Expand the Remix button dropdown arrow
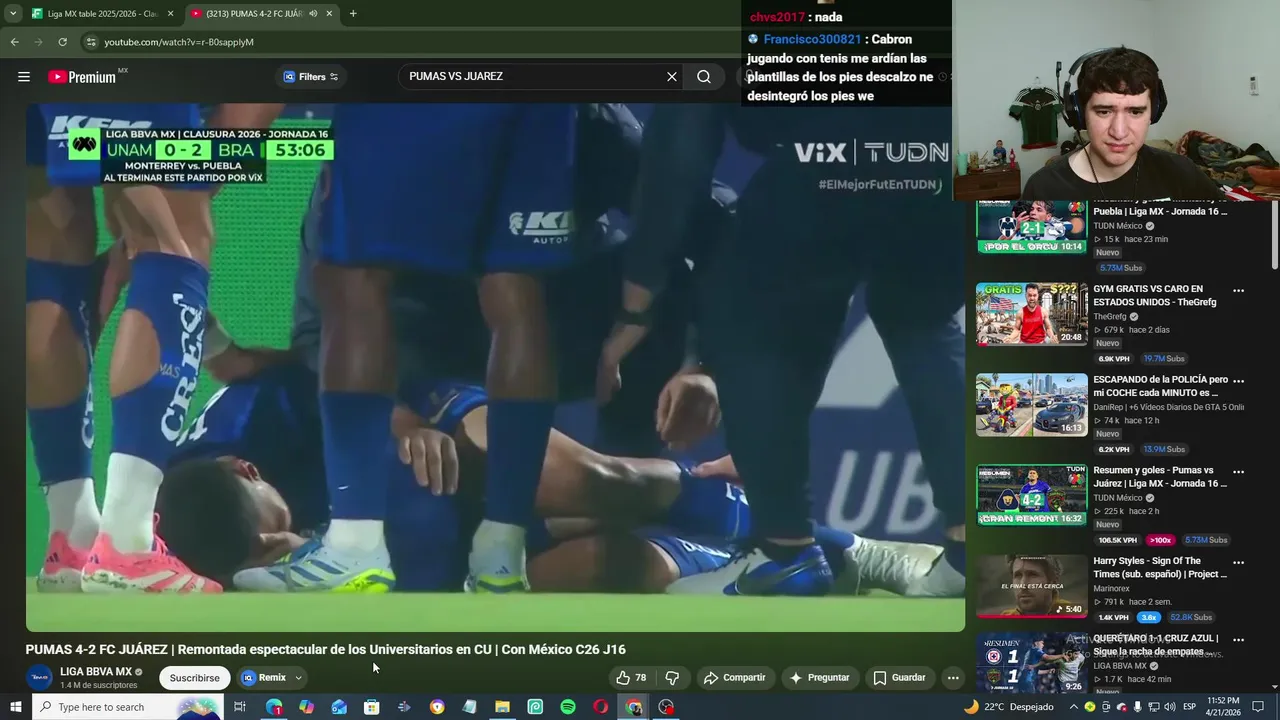Viewport: 1280px width, 720px height. [298, 678]
